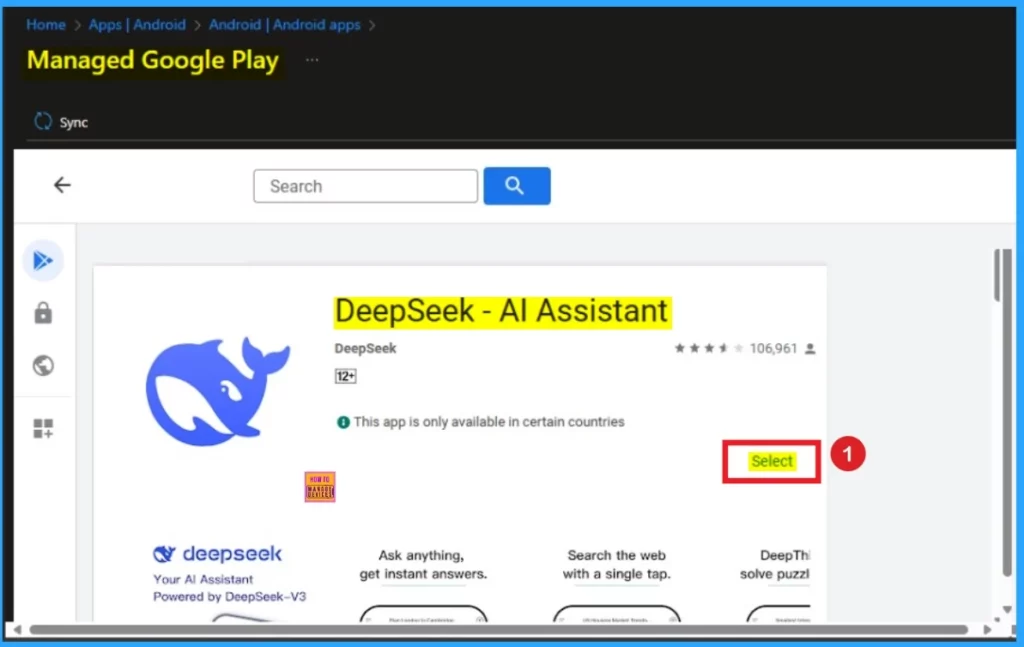Open the ellipsis menu beside Managed Google Play
The width and height of the screenshot is (1024, 647).
[x=312, y=60]
